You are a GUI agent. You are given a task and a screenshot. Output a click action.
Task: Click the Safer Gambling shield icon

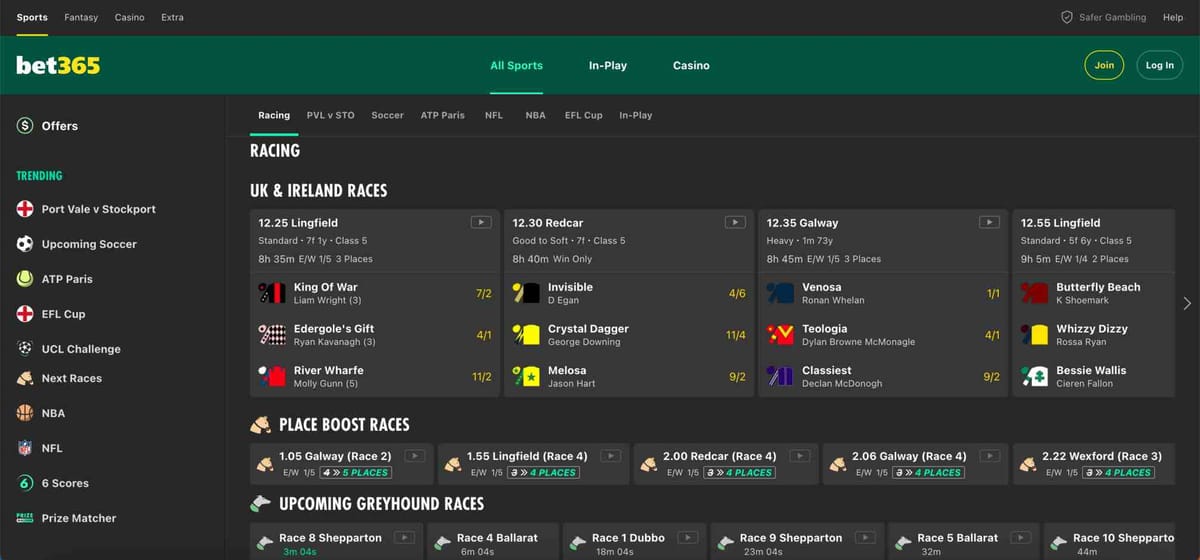click(x=1067, y=17)
